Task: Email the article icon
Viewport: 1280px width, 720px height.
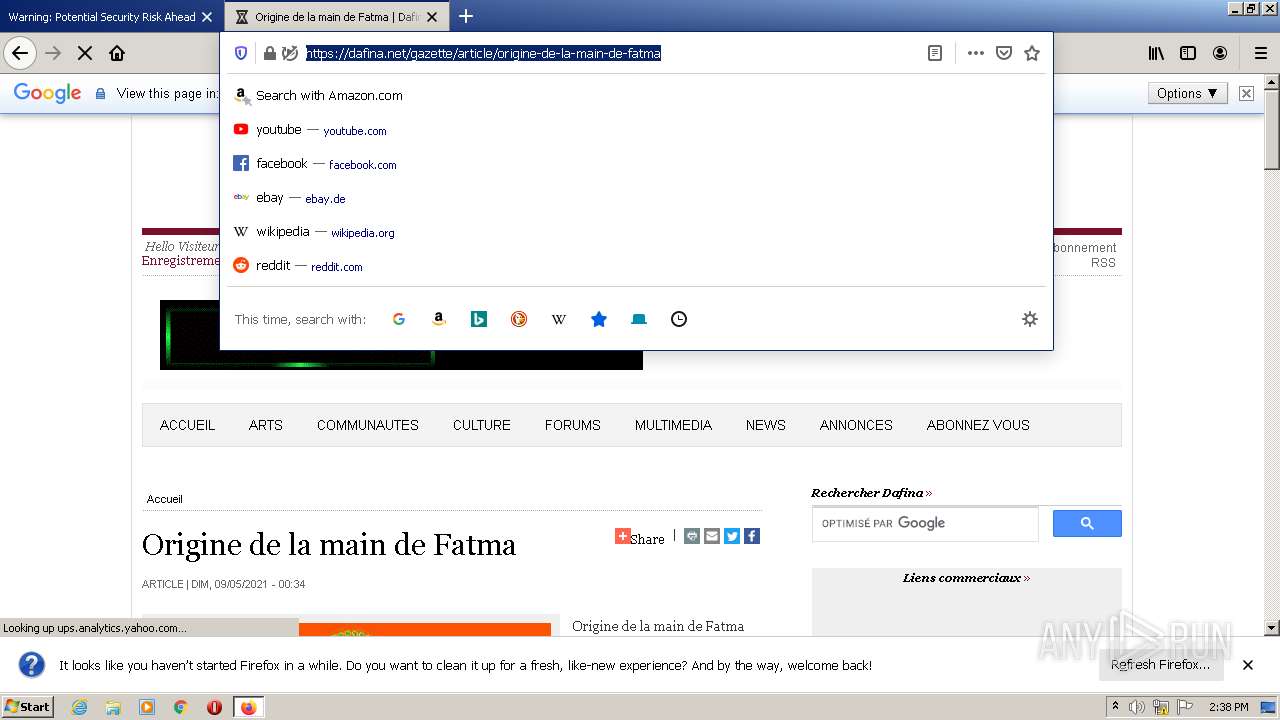Action: (x=712, y=536)
